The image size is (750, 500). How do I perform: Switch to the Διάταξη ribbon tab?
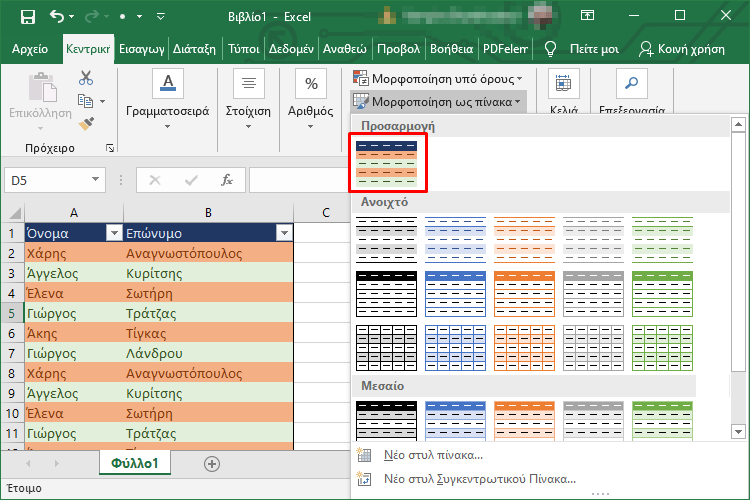[194, 49]
